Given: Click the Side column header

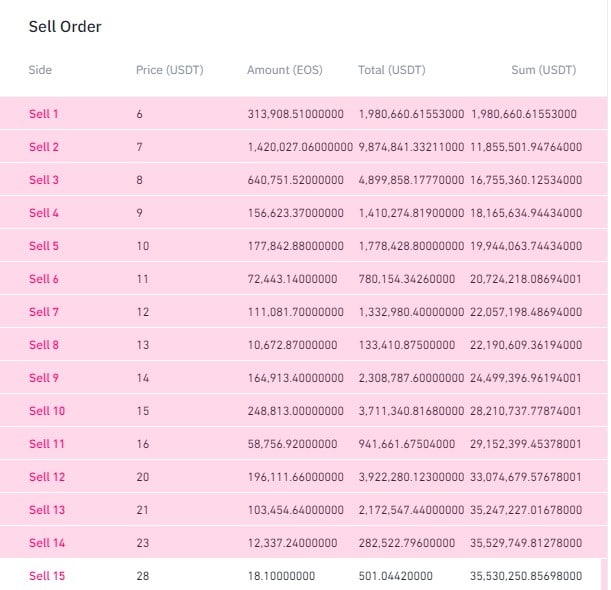Looking at the screenshot, I should click(x=40, y=70).
